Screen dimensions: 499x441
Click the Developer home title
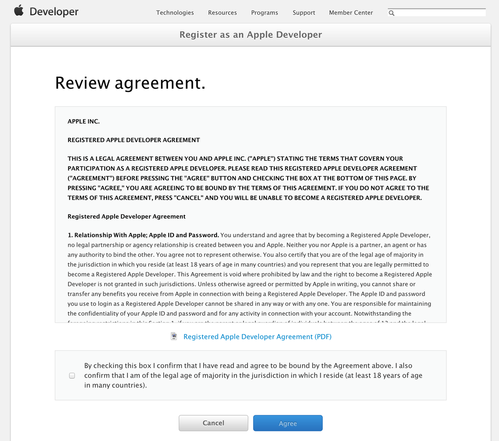(54, 12)
